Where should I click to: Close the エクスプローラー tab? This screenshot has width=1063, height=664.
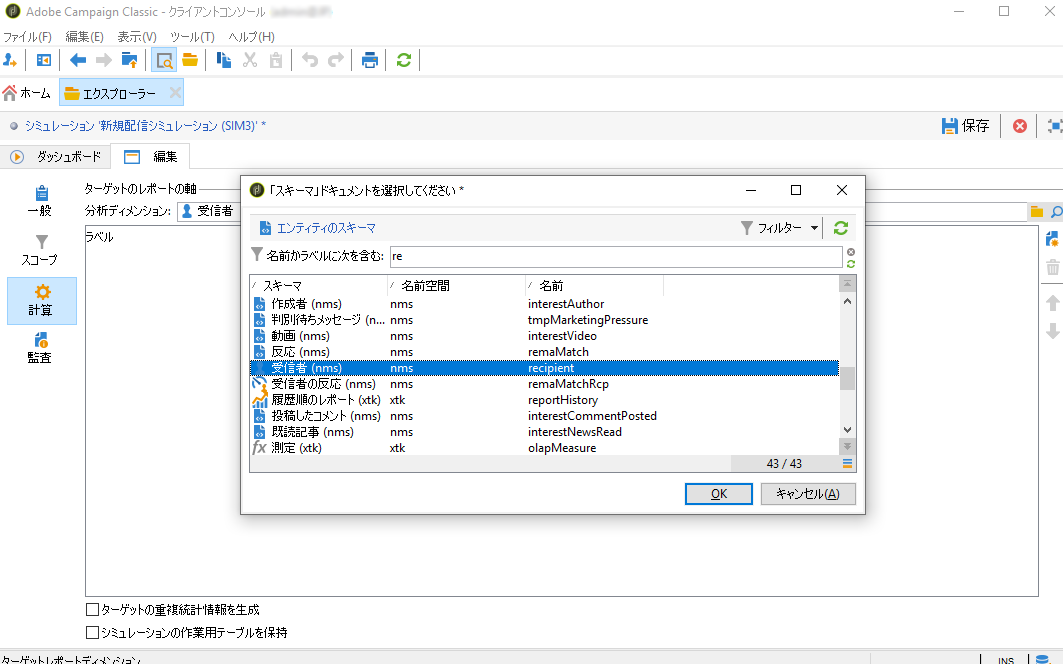176,92
